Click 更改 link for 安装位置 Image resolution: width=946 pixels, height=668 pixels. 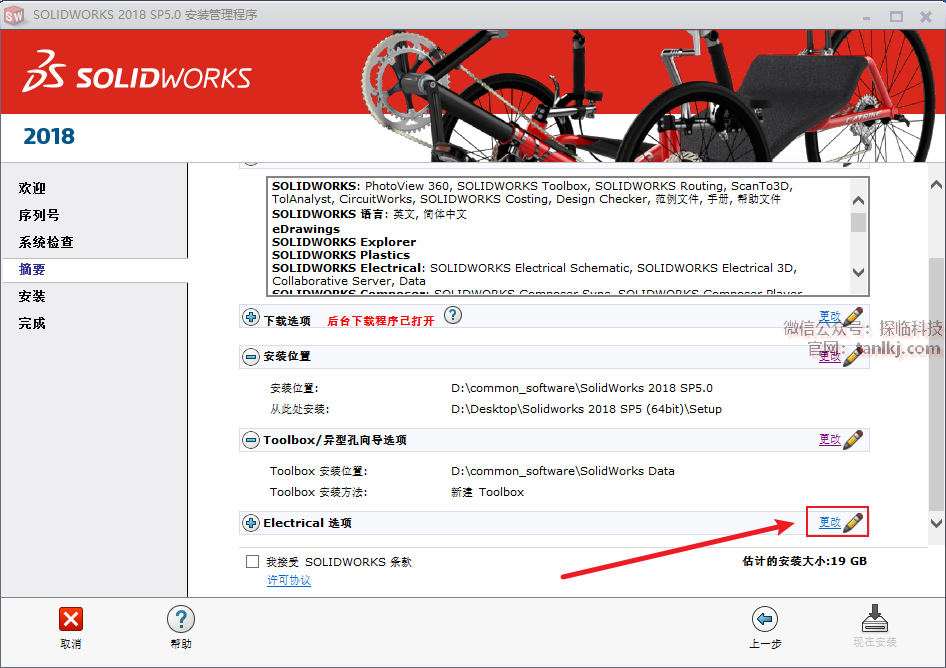830,356
